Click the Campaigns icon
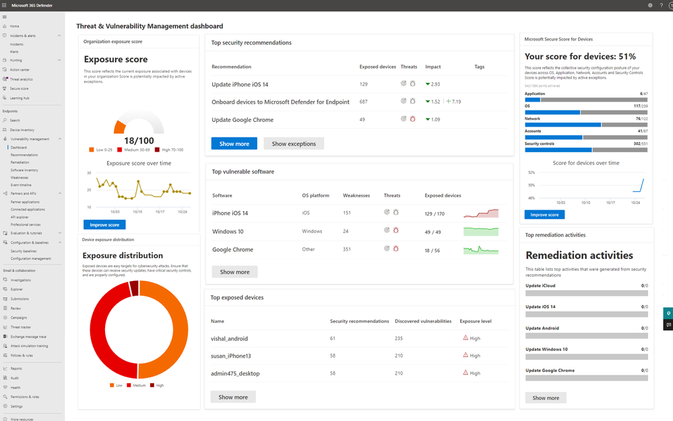 pyautogui.click(x=5, y=318)
